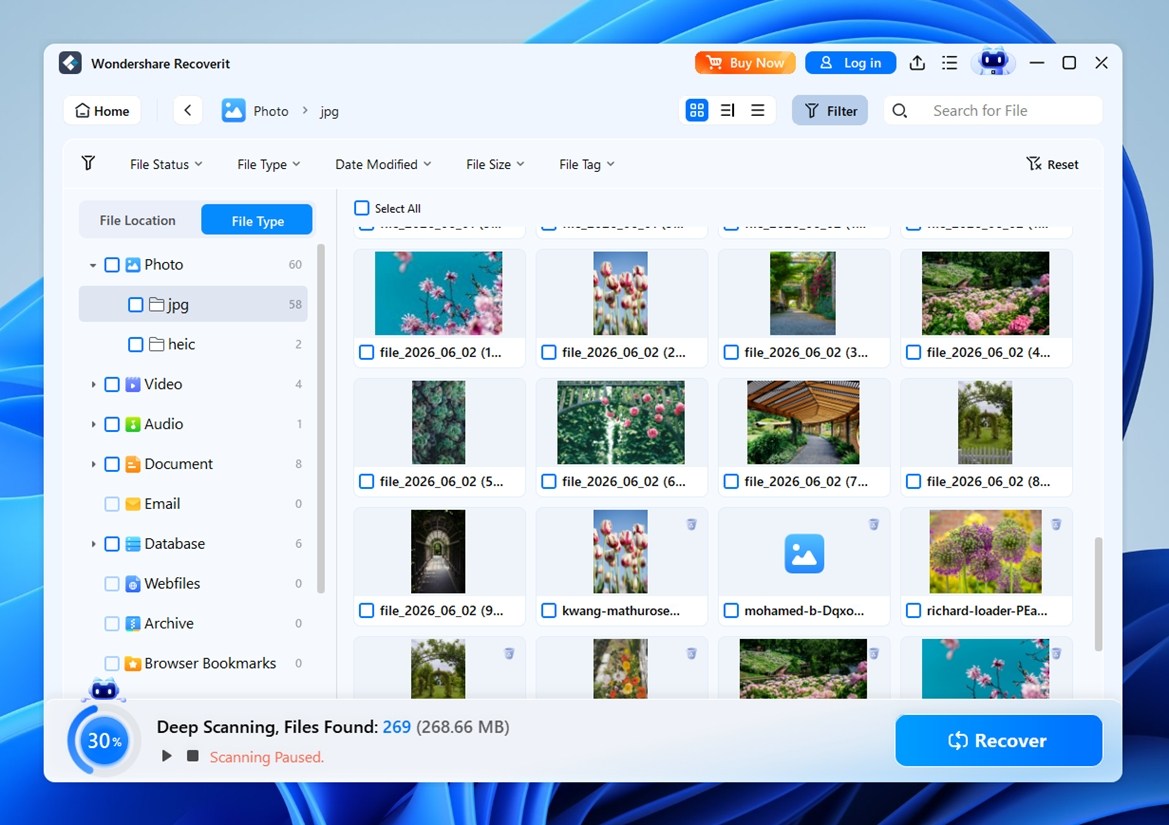Resume scanning with the play control

(x=167, y=757)
